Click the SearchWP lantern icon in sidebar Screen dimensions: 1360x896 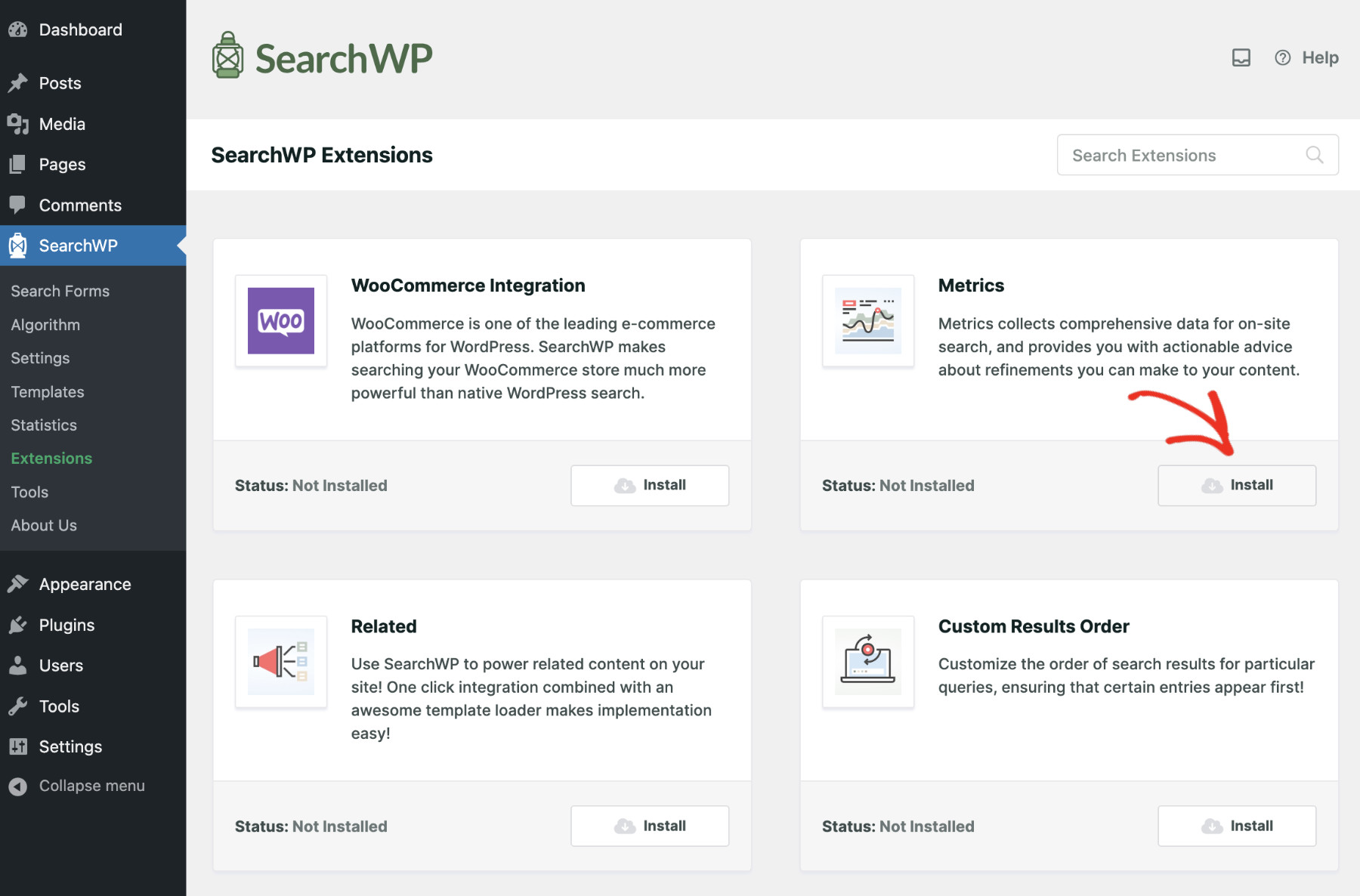(x=18, y=246)
